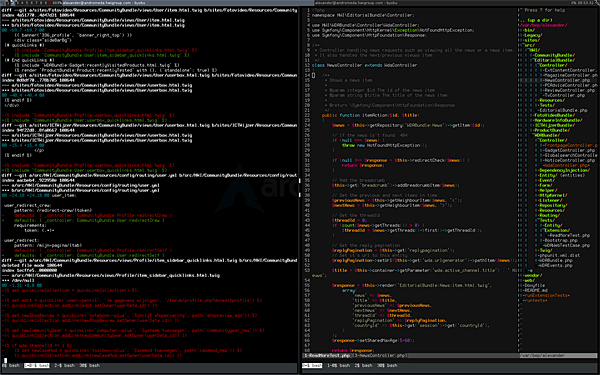Expand the Event/ folder in WDABundle
600x375 pixels.
click(547, 180)
